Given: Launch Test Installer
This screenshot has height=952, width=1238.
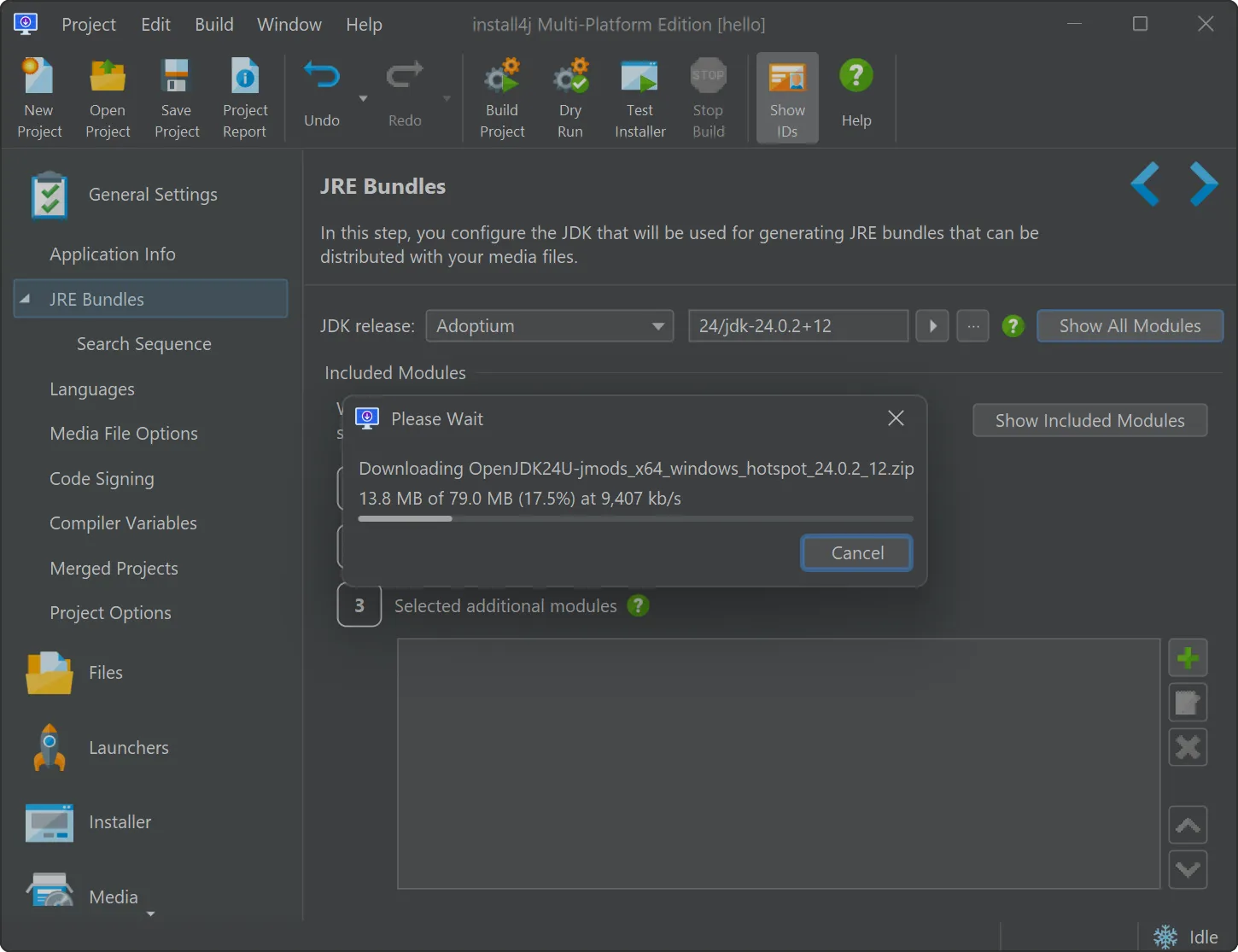Looking at the screenshot, I should (639, 97).
